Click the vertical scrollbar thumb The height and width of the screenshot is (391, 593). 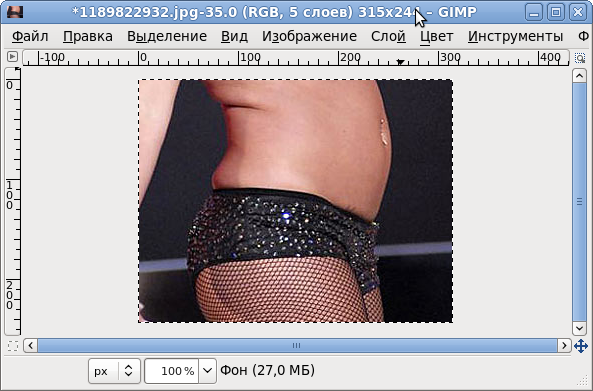click(579, 202)
